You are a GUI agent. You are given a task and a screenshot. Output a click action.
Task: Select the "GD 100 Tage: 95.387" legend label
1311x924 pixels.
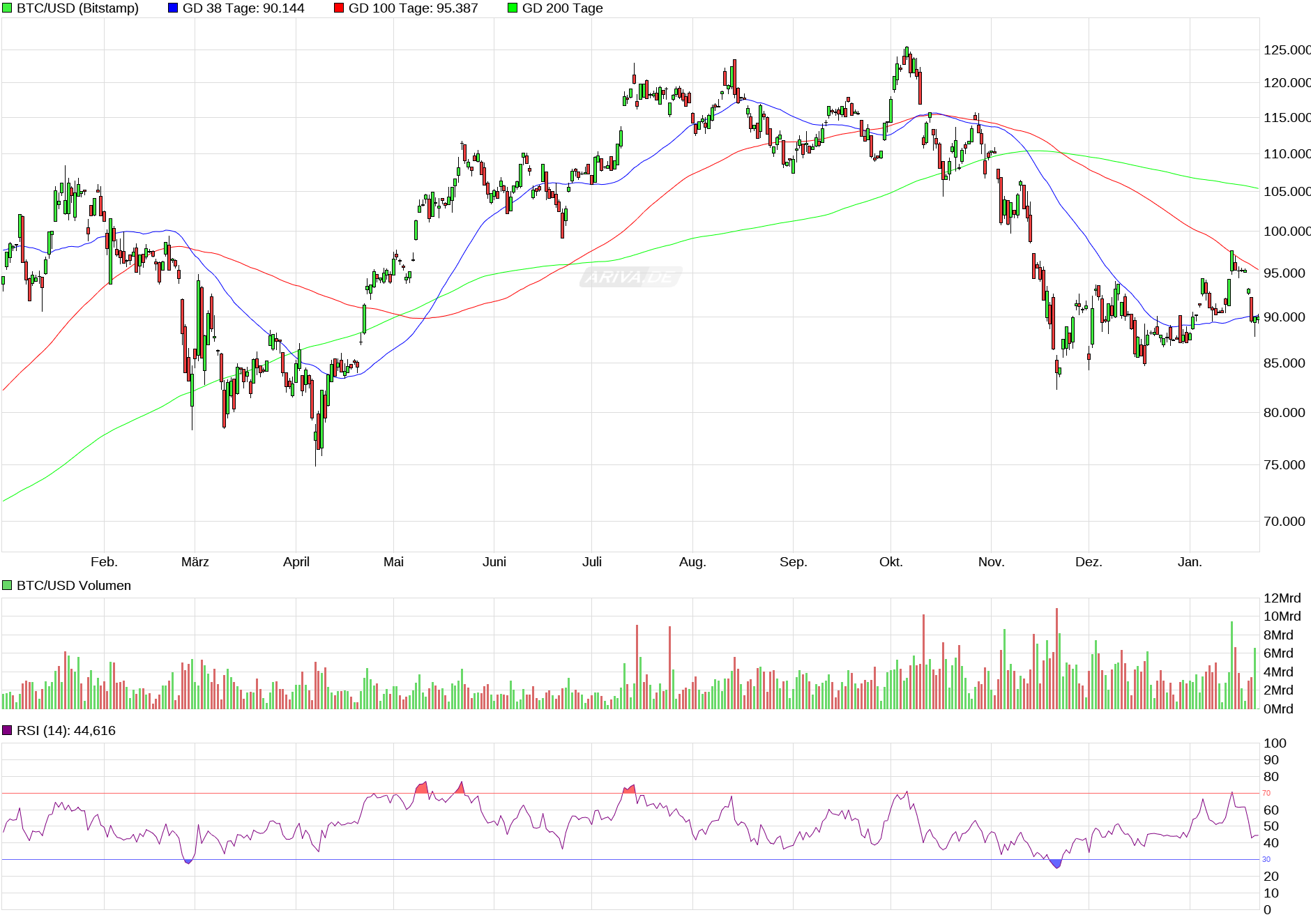point(414,8)
